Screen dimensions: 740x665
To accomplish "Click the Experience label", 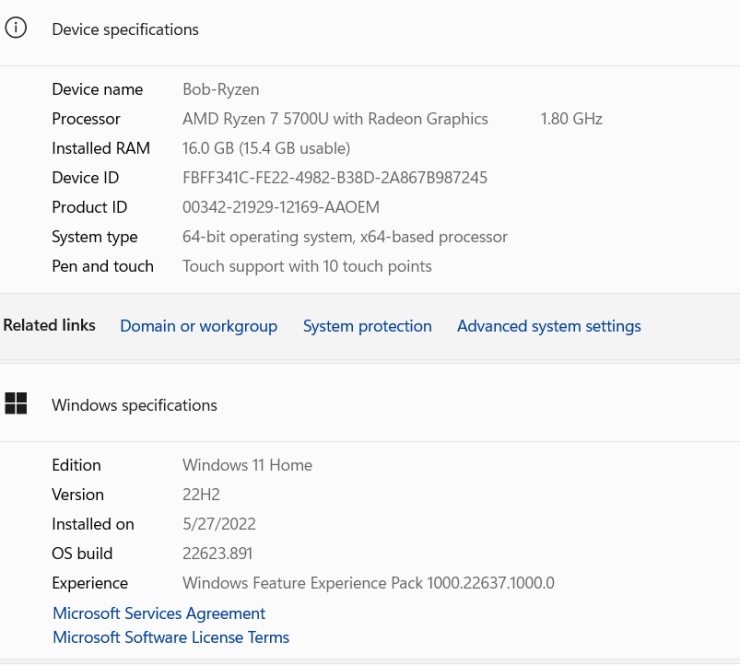I will (90, 583).
